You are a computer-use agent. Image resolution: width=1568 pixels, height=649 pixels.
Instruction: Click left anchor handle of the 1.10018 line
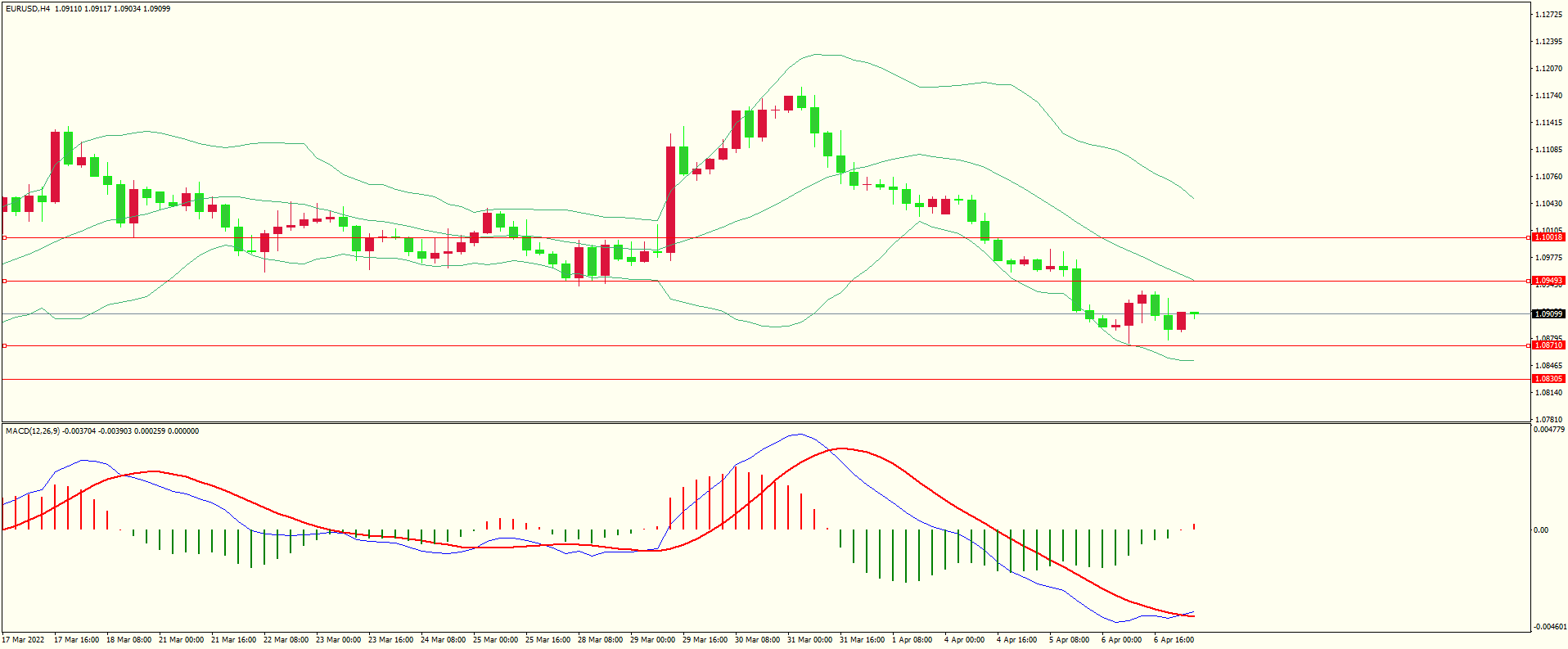pyautogui.click(x=4, y=237)
